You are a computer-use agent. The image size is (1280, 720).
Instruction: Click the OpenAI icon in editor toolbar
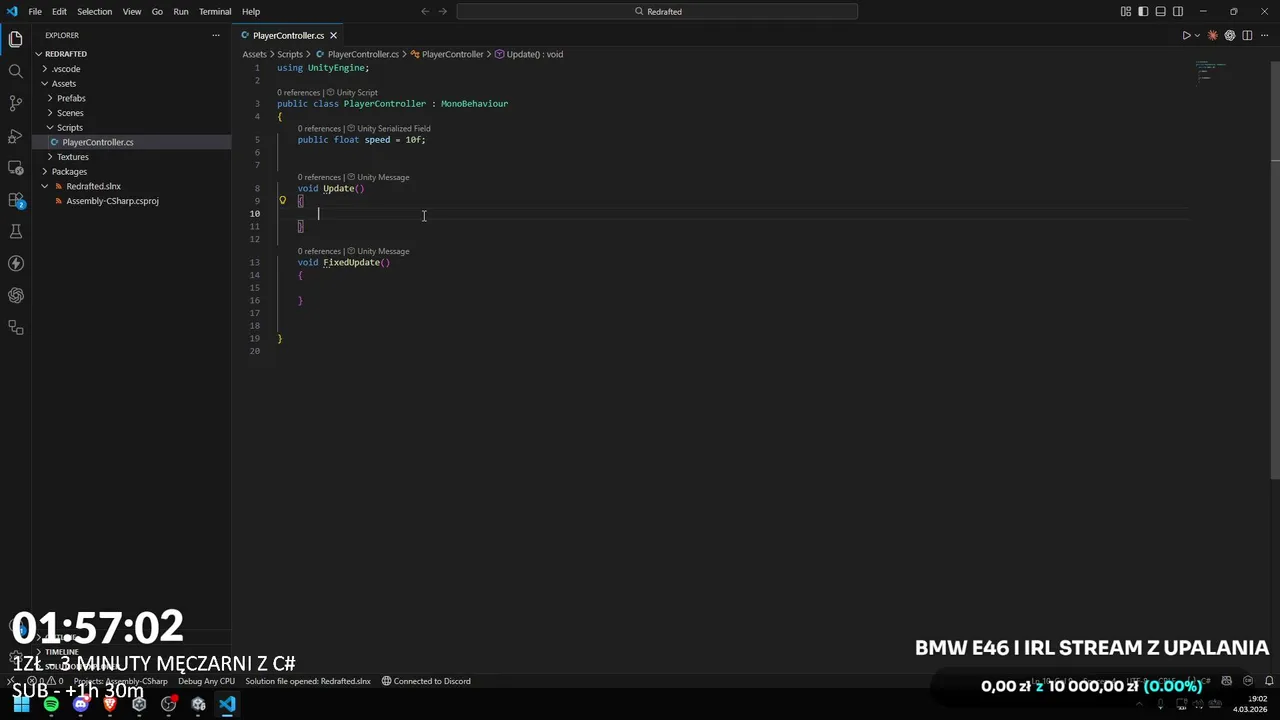click(x=1230, y=35)
